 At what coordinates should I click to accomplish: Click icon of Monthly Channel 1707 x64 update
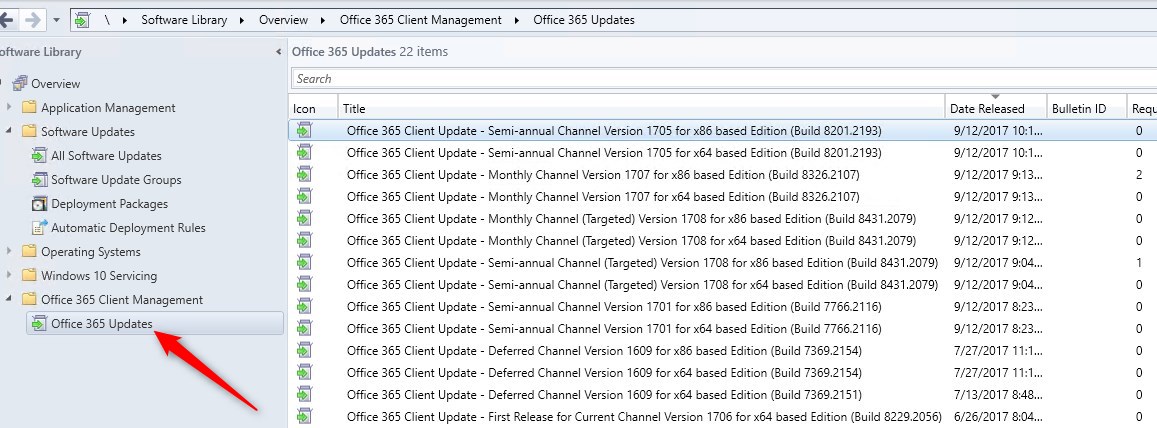(304, 196)
